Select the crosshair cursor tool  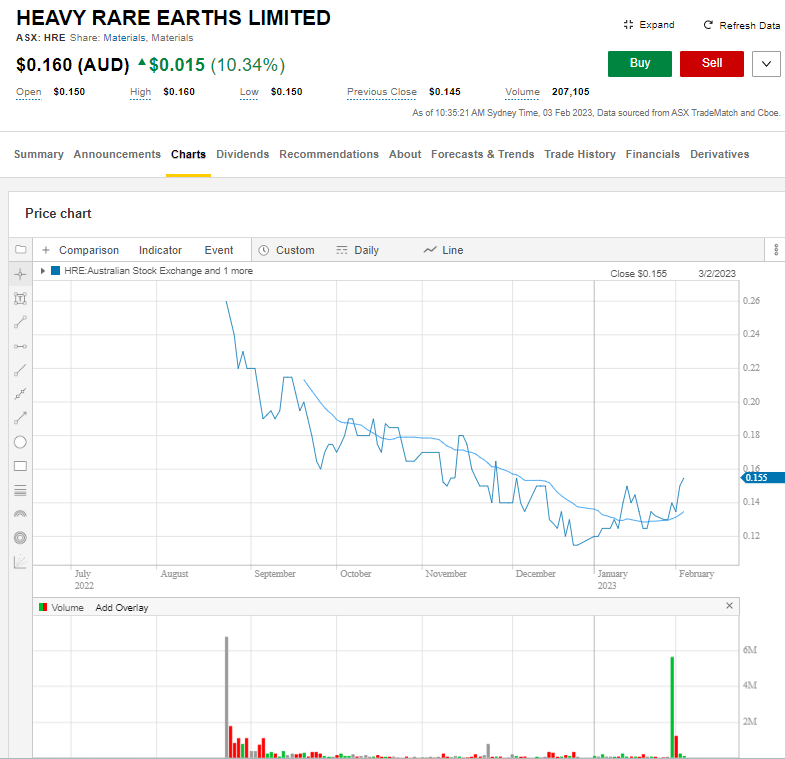(20, 274)
